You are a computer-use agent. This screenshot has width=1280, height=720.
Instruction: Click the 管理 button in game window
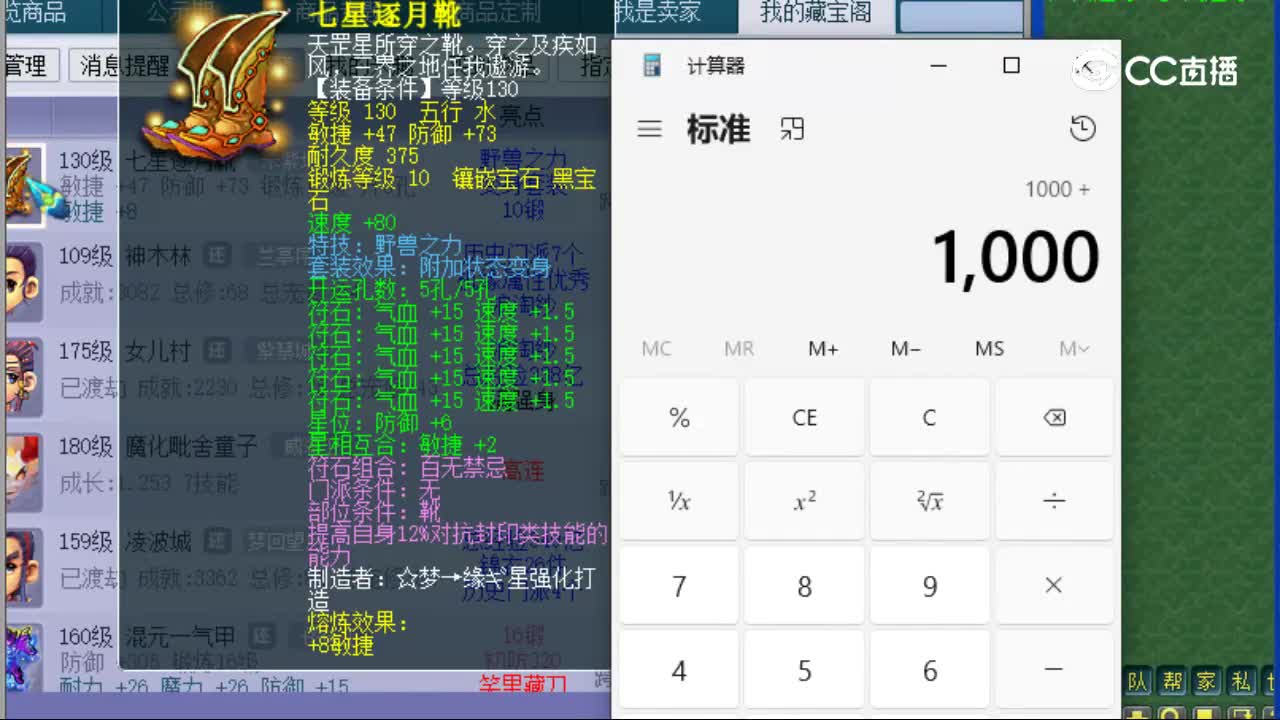point(26,66)
